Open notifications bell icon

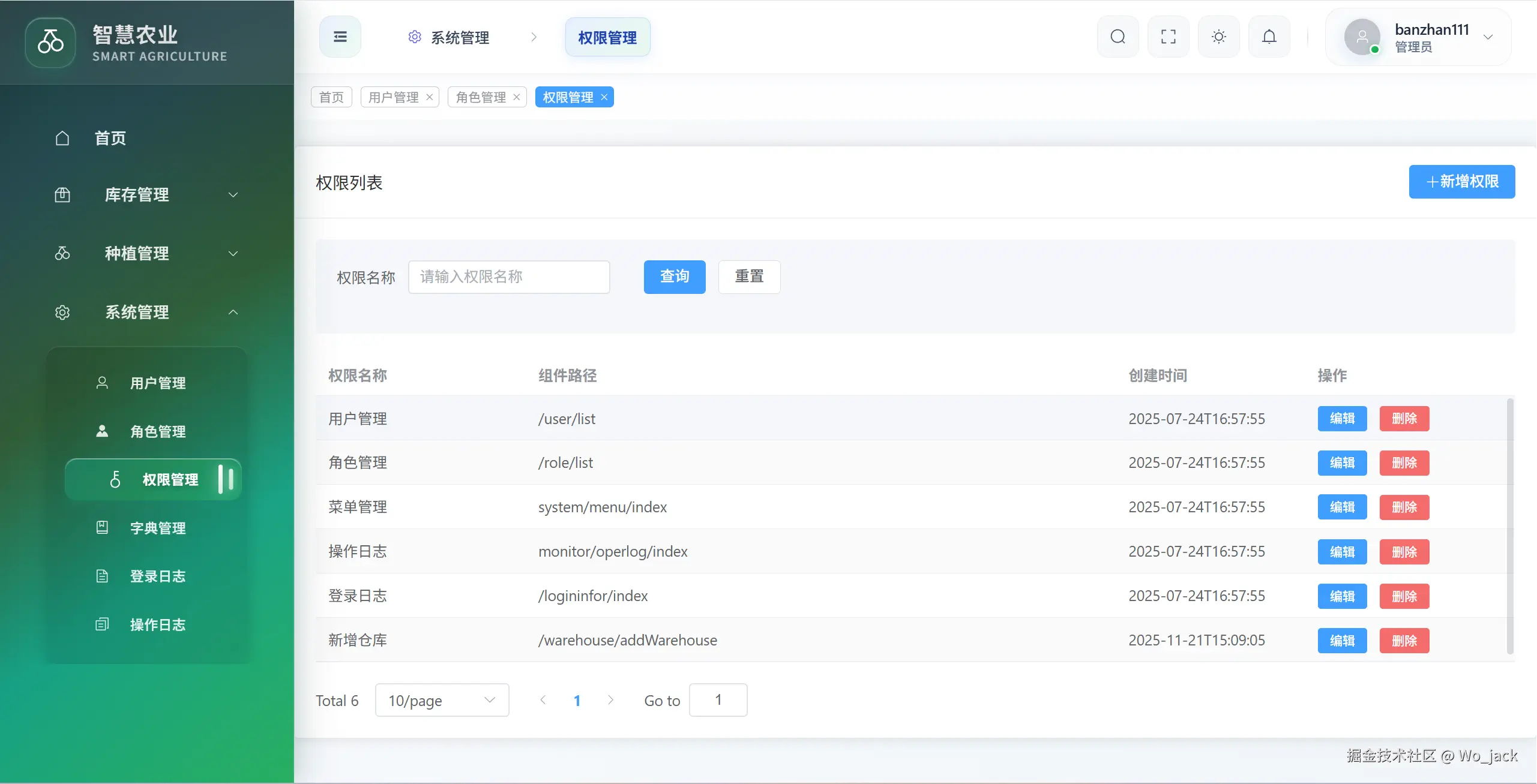(x=1269, y=37)
